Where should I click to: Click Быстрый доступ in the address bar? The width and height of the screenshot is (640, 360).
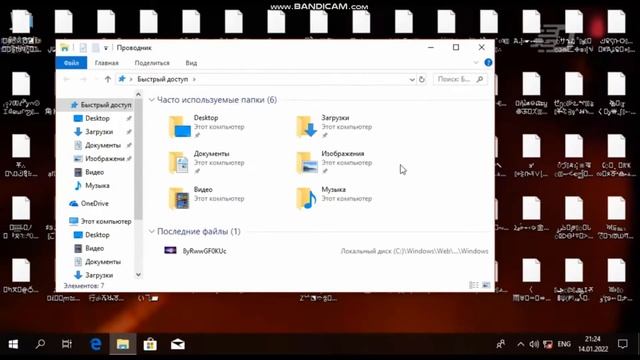(162, 79)
